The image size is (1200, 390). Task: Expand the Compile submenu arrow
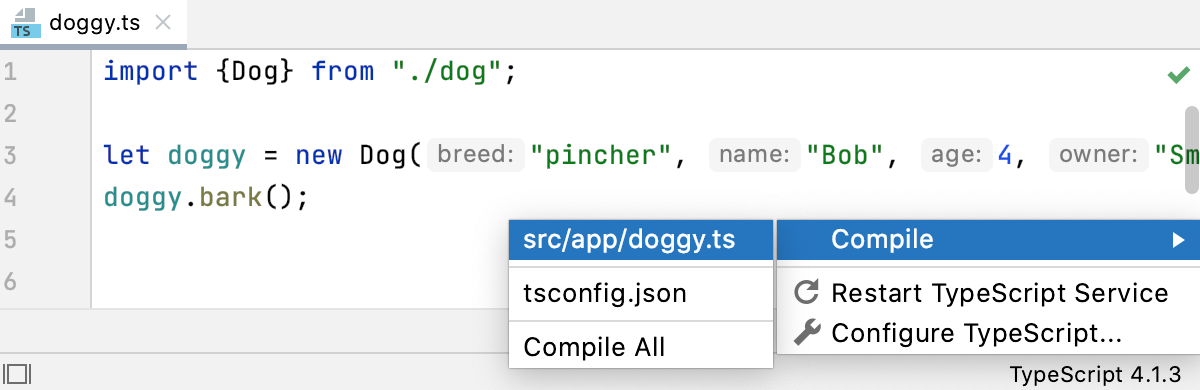(x=1178, y=240)
